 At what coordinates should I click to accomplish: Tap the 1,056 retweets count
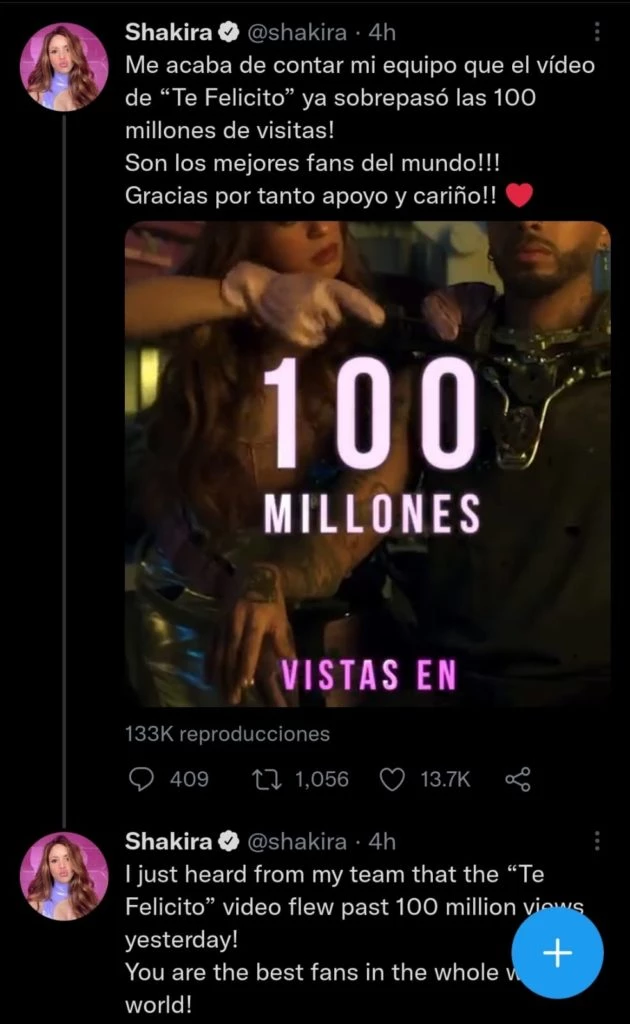[320, 779]
